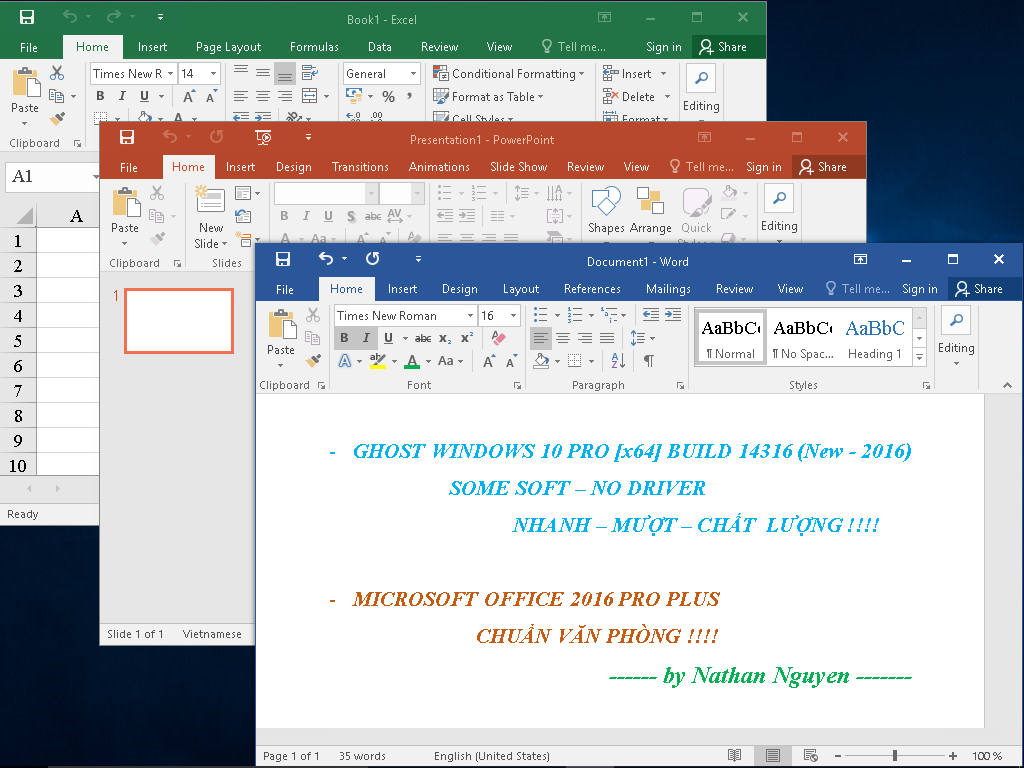Open the File menu in Word
Screen dimensions: 1024x768
[285, 289]
